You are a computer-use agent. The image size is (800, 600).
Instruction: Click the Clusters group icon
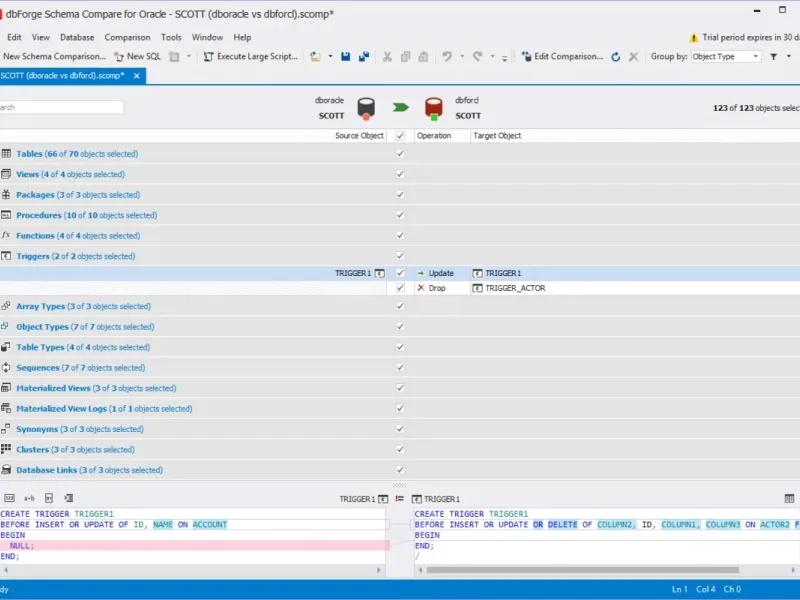(x=6, y=449)
